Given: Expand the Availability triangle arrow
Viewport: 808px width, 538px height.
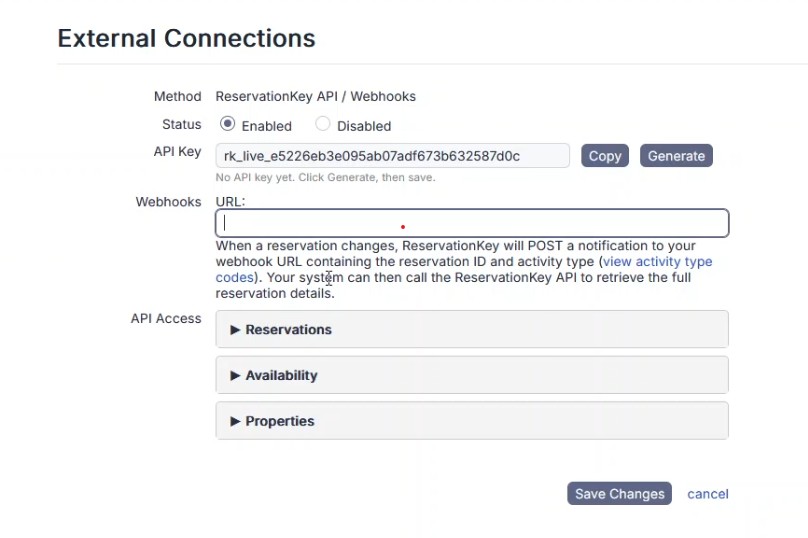Looking at the screenshot, I should [x=235, y=375].
